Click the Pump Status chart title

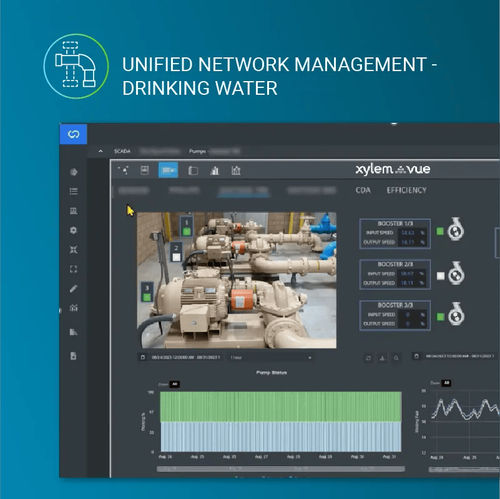271,372
